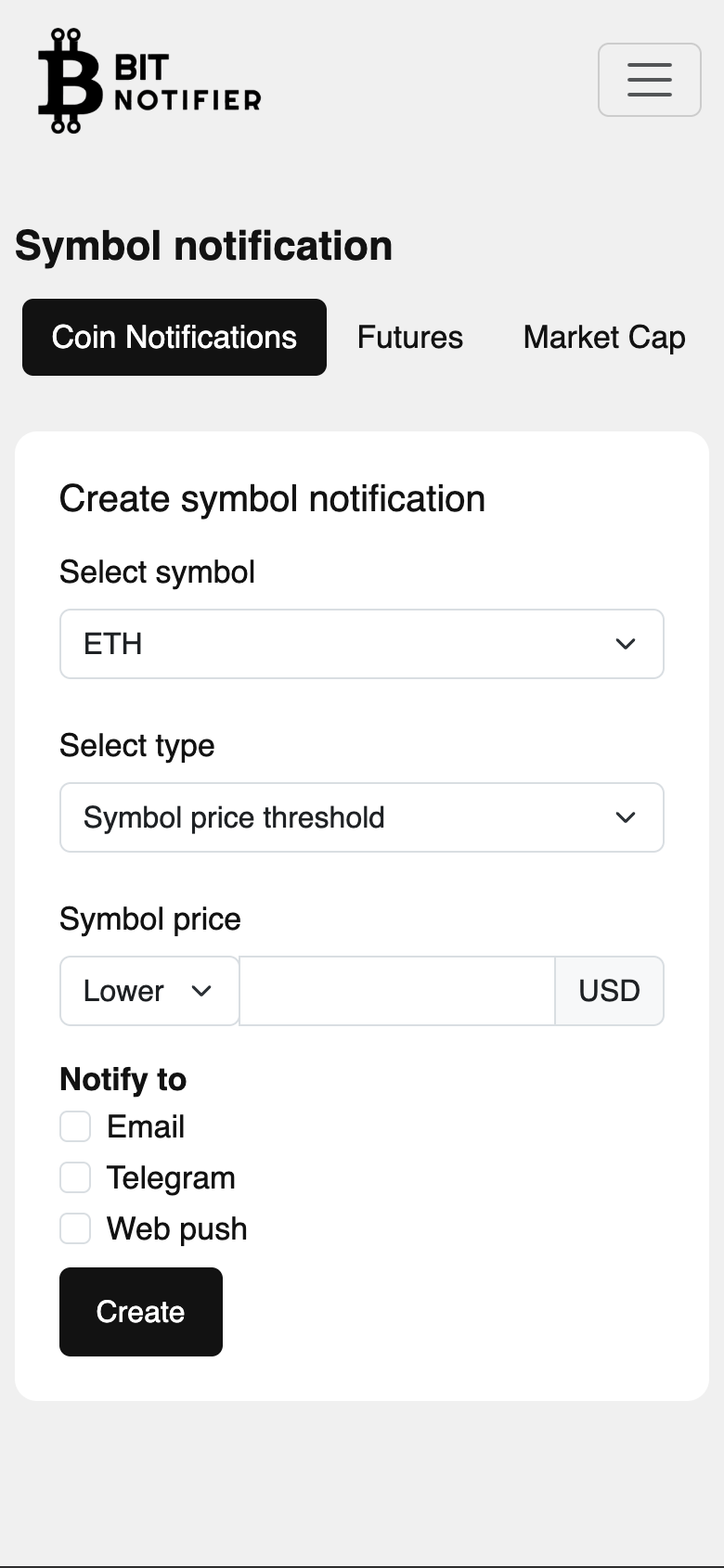Tick the Telegram checkbox
The height and width of the screenshot is (1568, 724).
[75, 1177]
